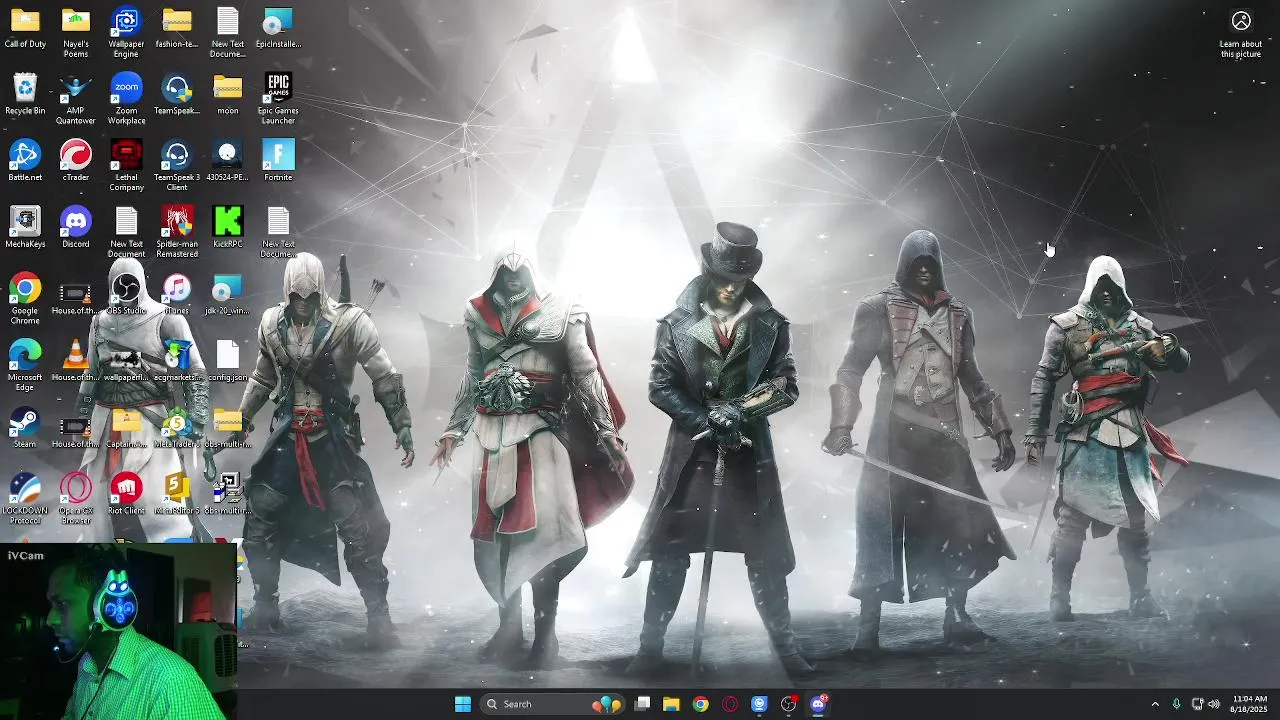Launch LOCKDOWN Protocol
Screen dimensions: 1280x720
(25, 499)
